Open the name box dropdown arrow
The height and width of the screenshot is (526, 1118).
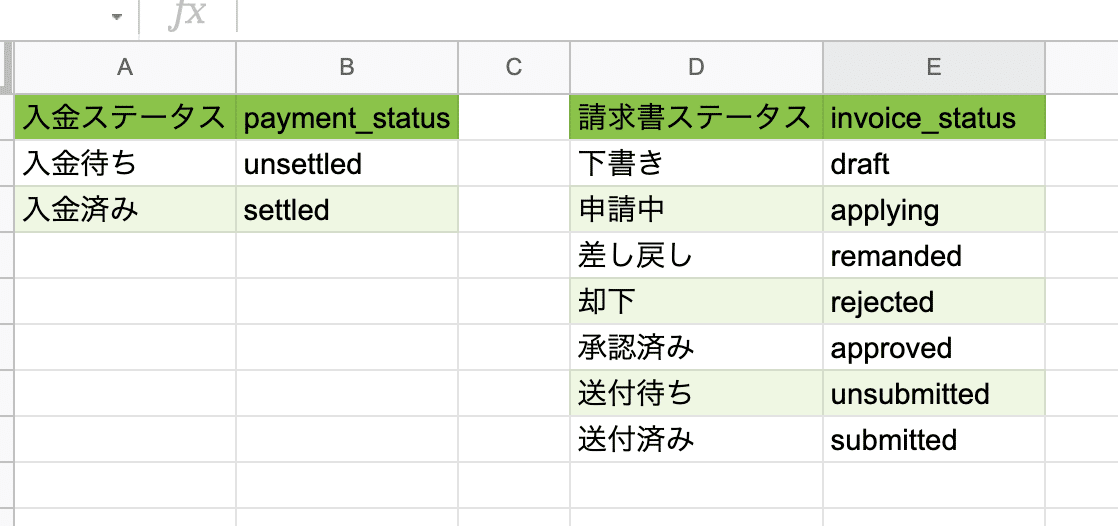click(118, 17)
